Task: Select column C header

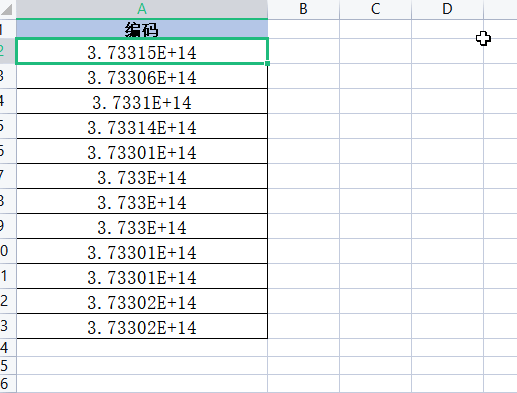Action: pyautogui.click(x=376, y=9)
